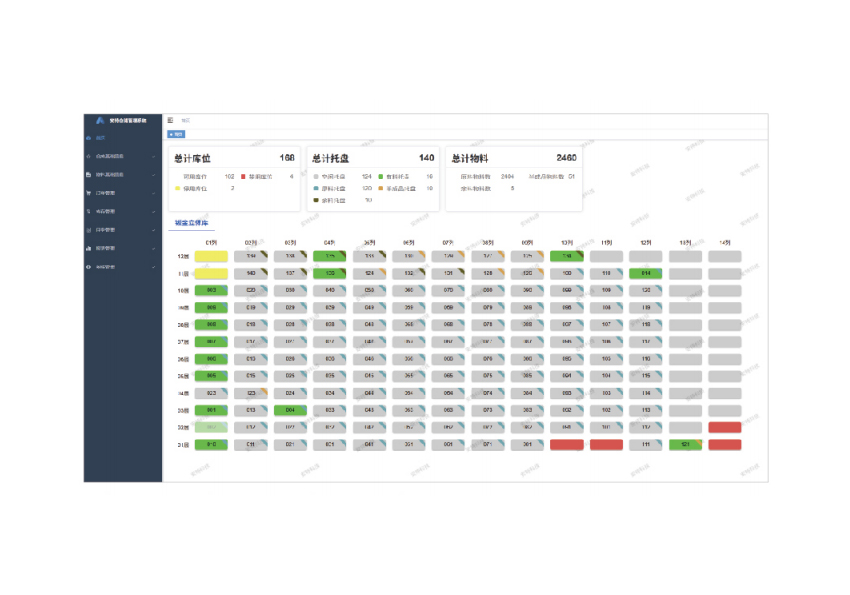This screenshot has height=595, width=850.
Task: Click the only green slot in column 12列
Action: 646,273
